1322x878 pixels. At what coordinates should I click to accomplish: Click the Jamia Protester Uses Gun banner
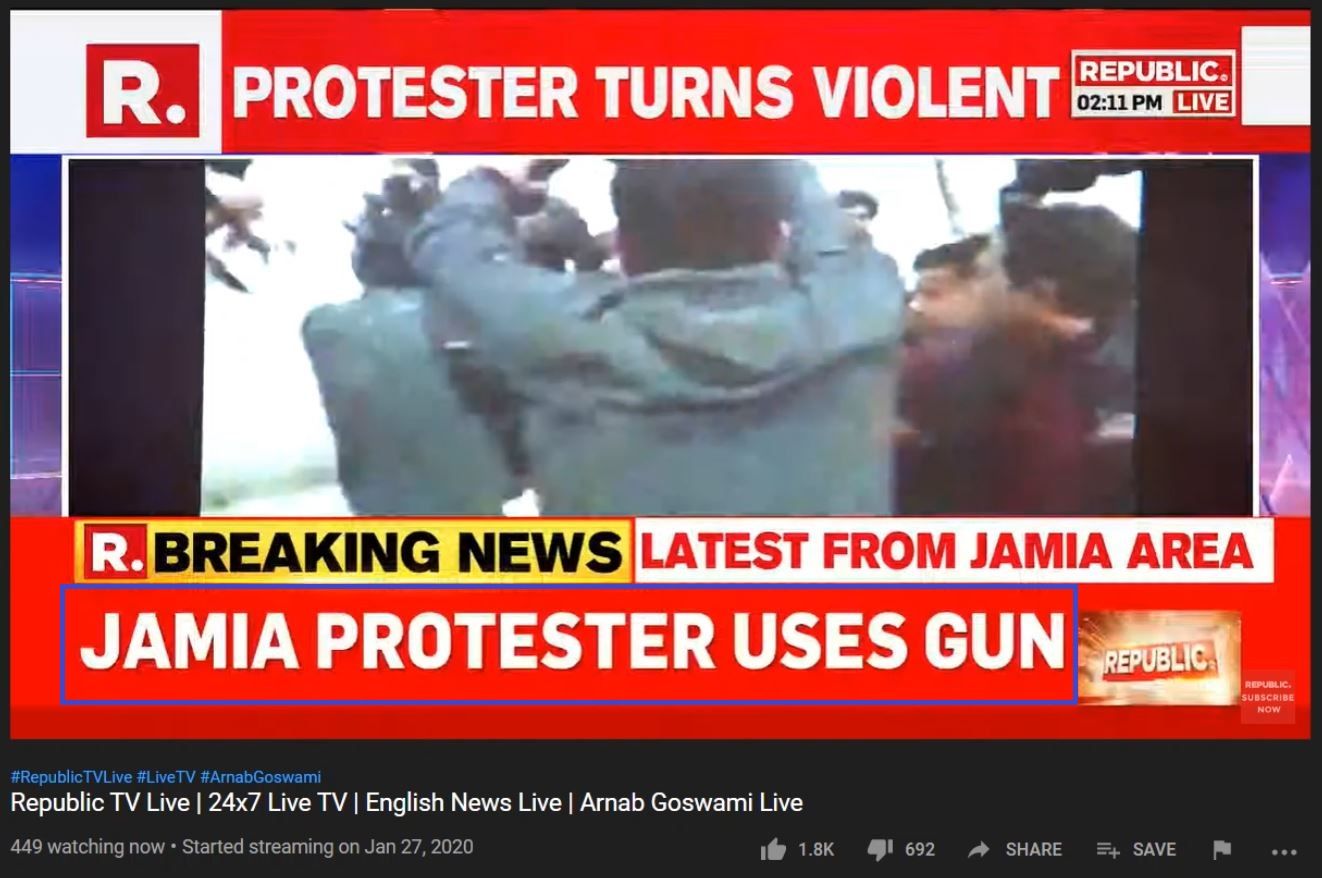568,644
